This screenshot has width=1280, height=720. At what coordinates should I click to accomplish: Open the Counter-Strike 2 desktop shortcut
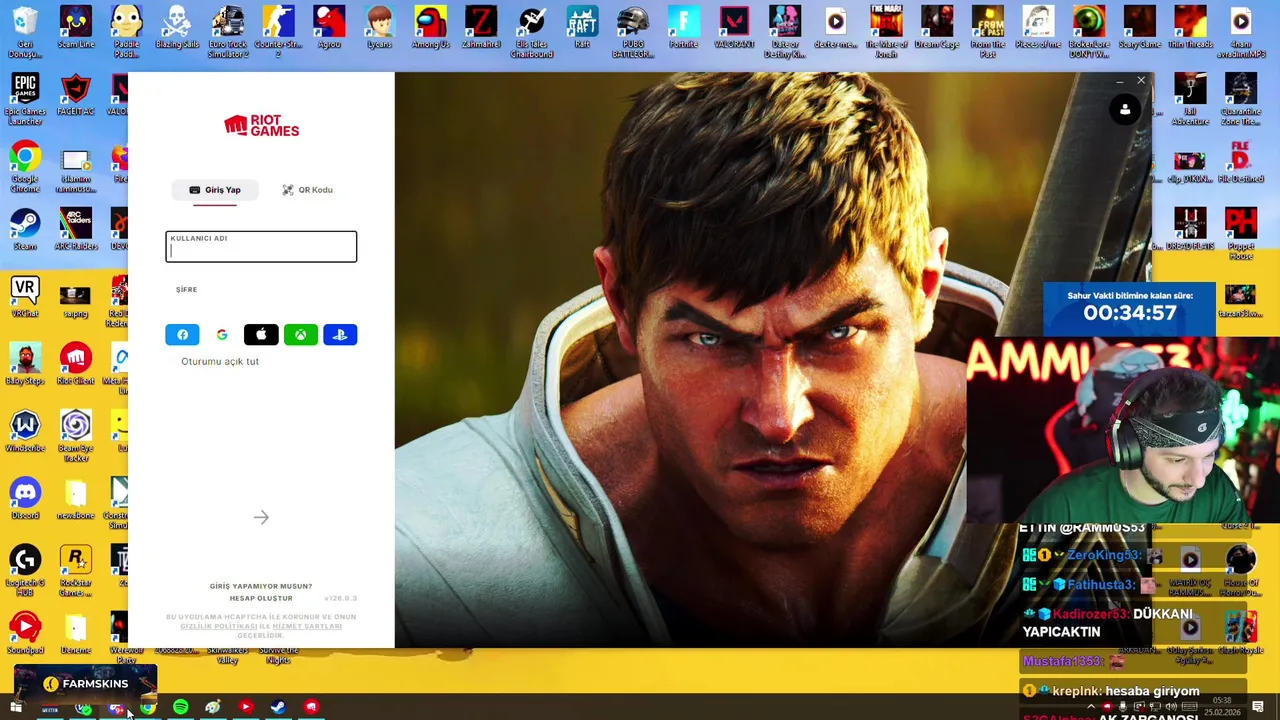[278, 32]
